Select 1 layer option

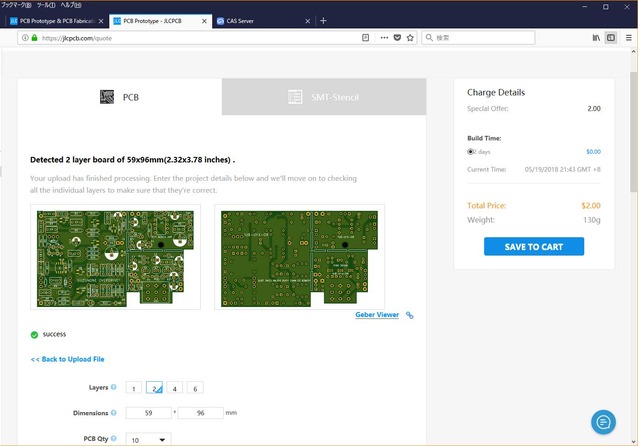pyautogui.click(x=133, y=388)
